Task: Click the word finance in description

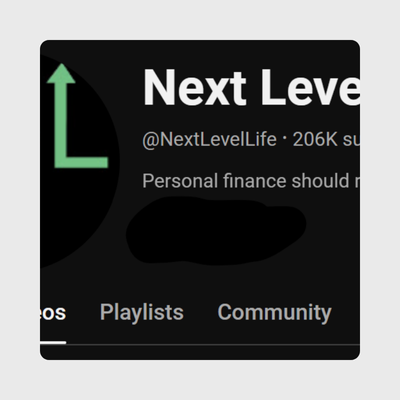Action: tap(254, 181)
